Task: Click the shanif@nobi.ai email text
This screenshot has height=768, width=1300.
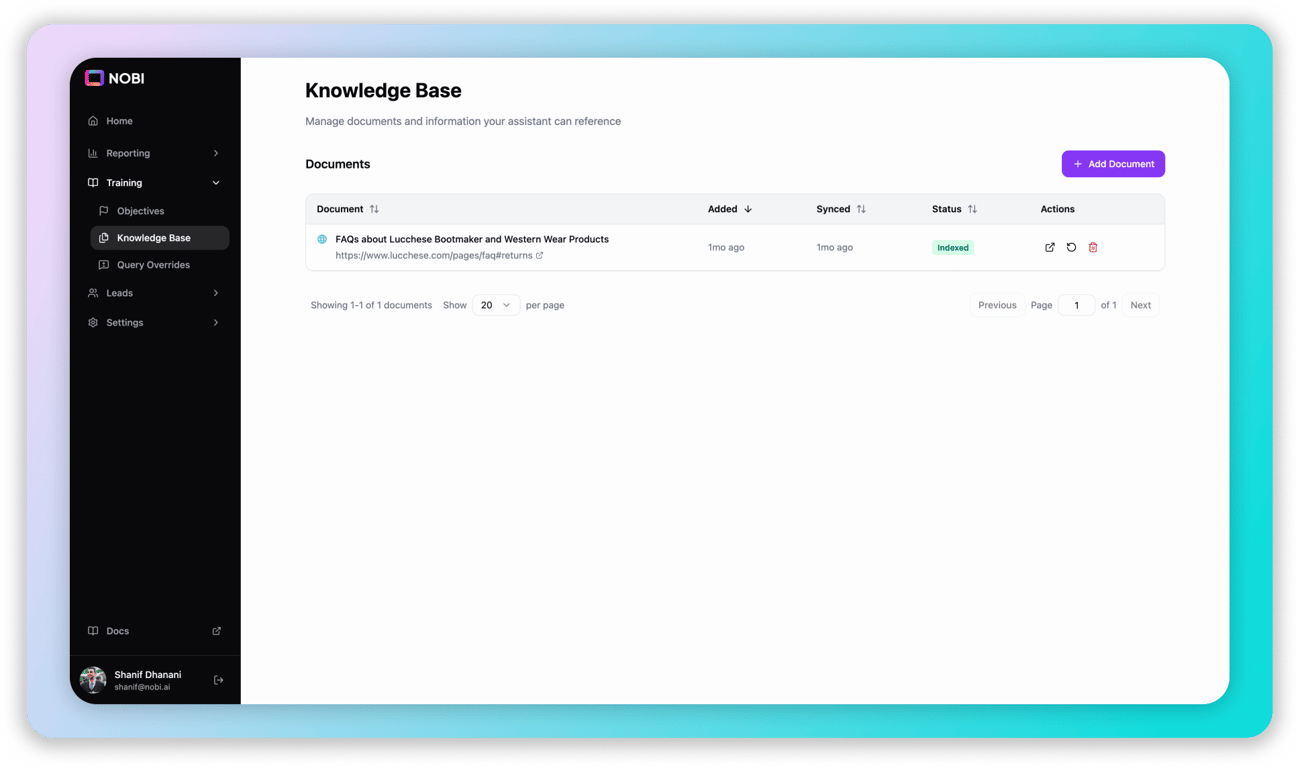Action: pyautogui.click(x=142, y=687)
